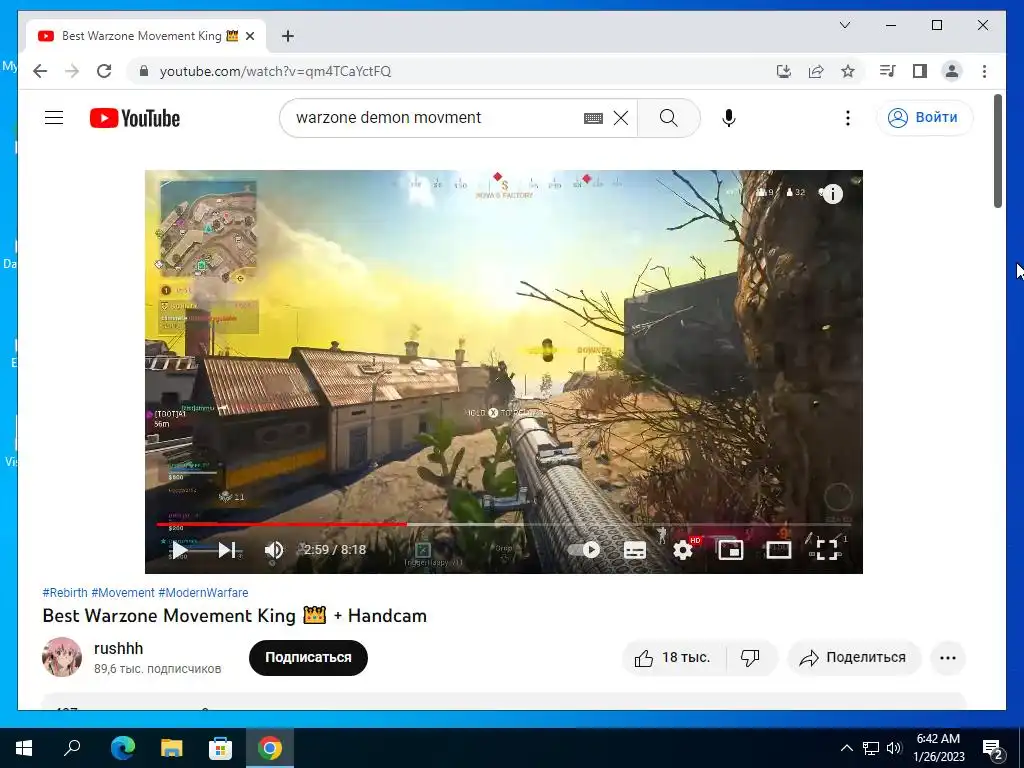Image resolution: width=1024 pixels, height=768 pixels.
Task: Click the address bar URL
Action: tap(276, 71)
